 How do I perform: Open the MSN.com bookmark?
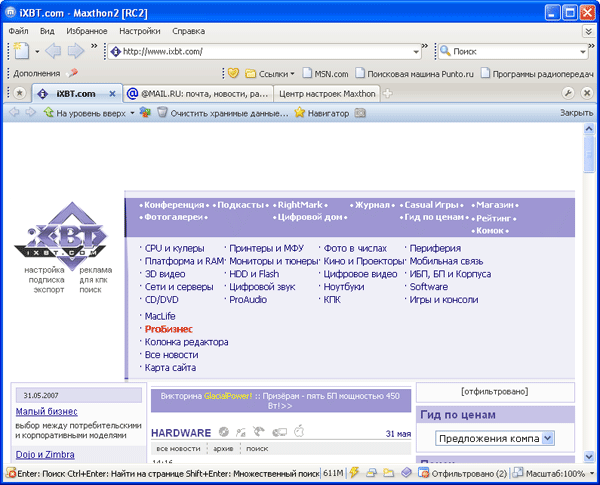(325, 73)
